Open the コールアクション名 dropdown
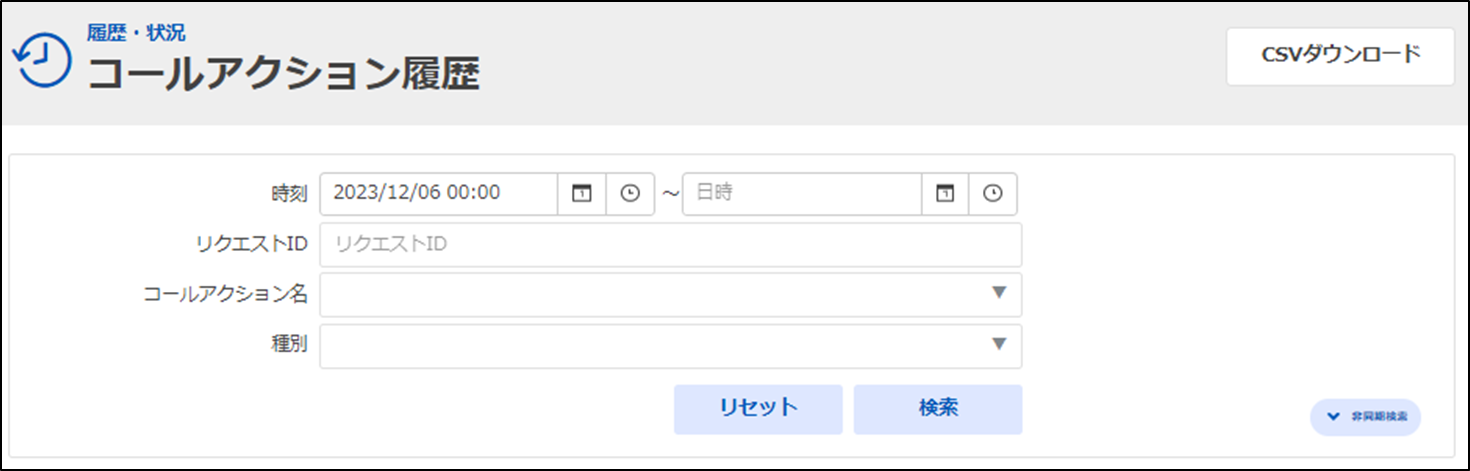The height and width of the screenshot is (471, 1470). tap(671, 294)
